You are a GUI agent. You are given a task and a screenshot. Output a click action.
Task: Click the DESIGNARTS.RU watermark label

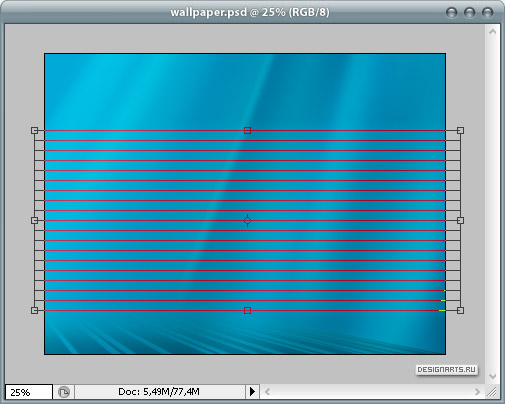click(x=446, y=370)
